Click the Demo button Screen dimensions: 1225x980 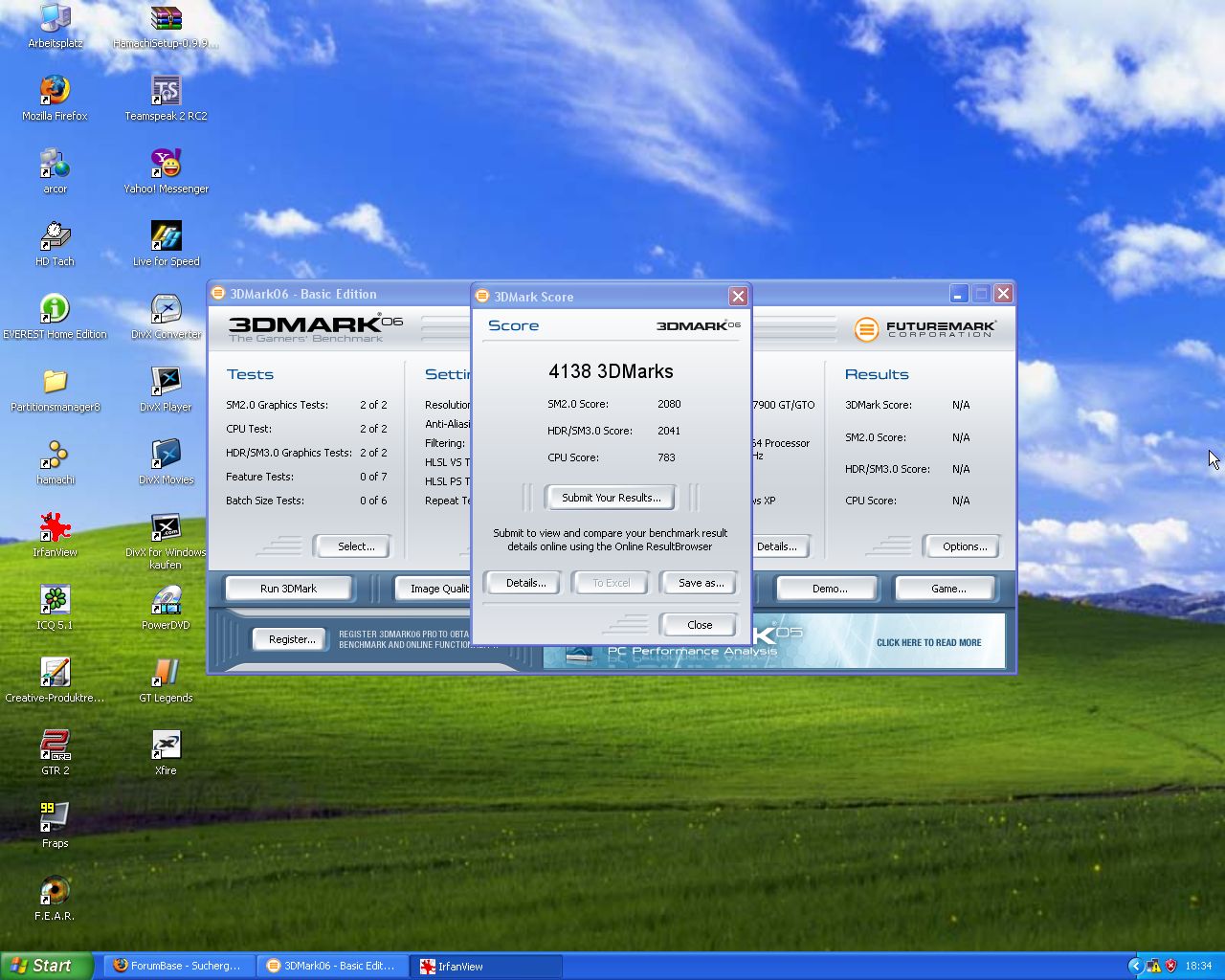(x=829, y=589)
